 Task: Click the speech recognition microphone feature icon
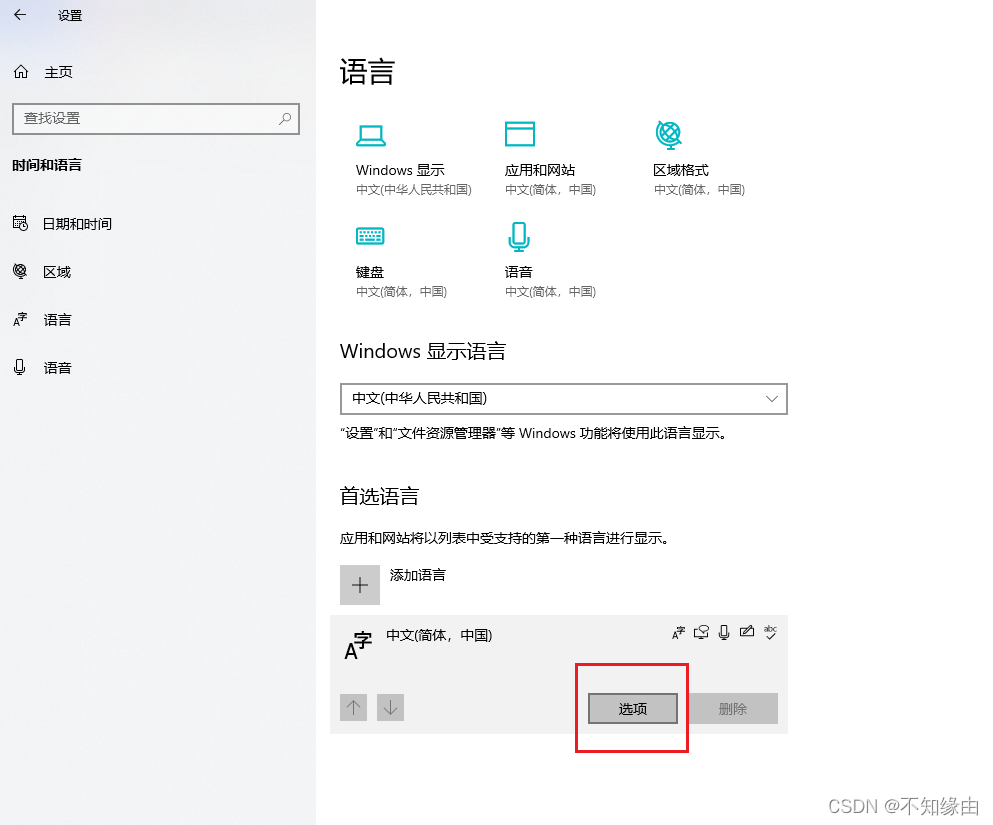[724, 633]
